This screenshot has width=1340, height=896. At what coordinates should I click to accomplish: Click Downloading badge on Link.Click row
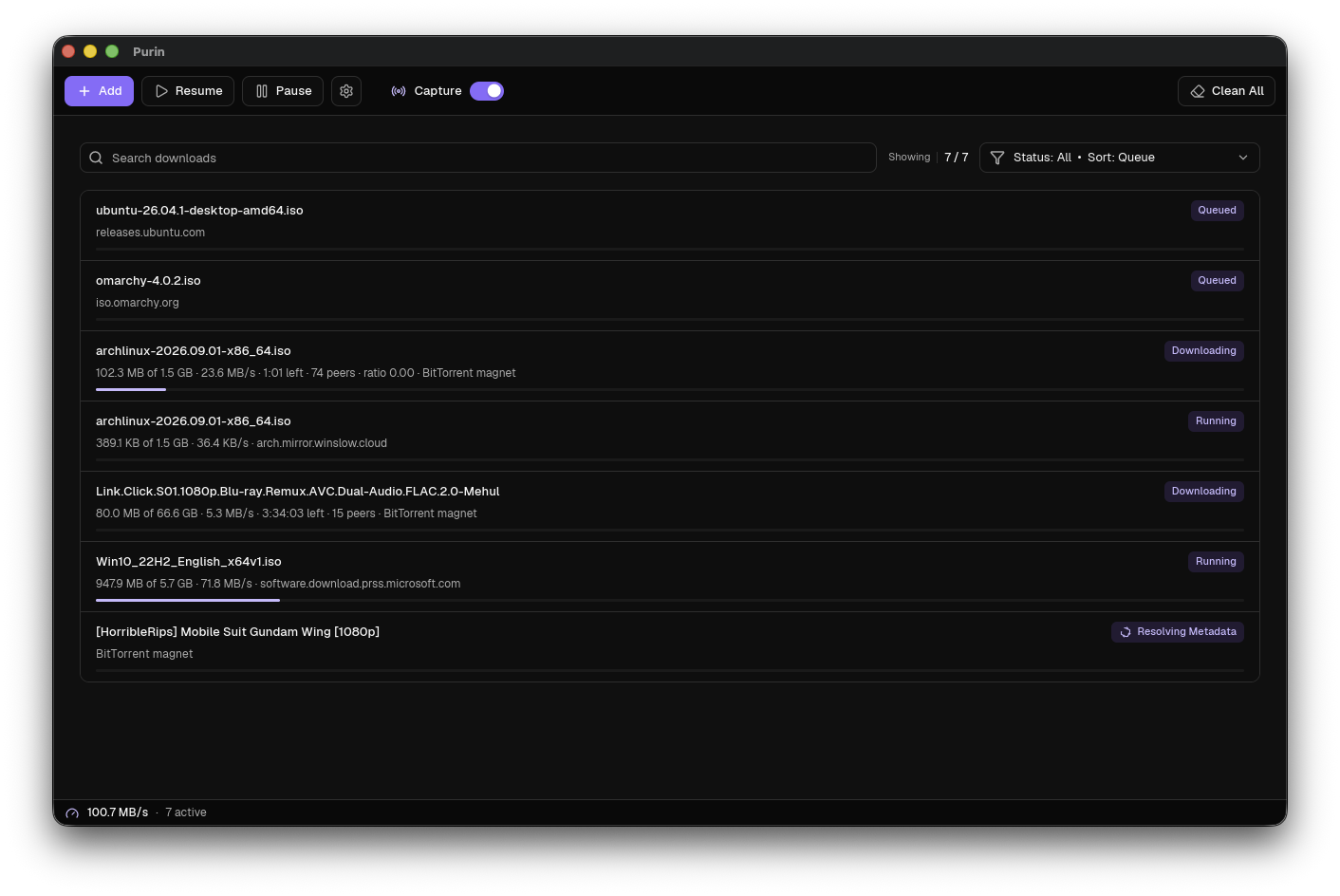(1203, 492)
